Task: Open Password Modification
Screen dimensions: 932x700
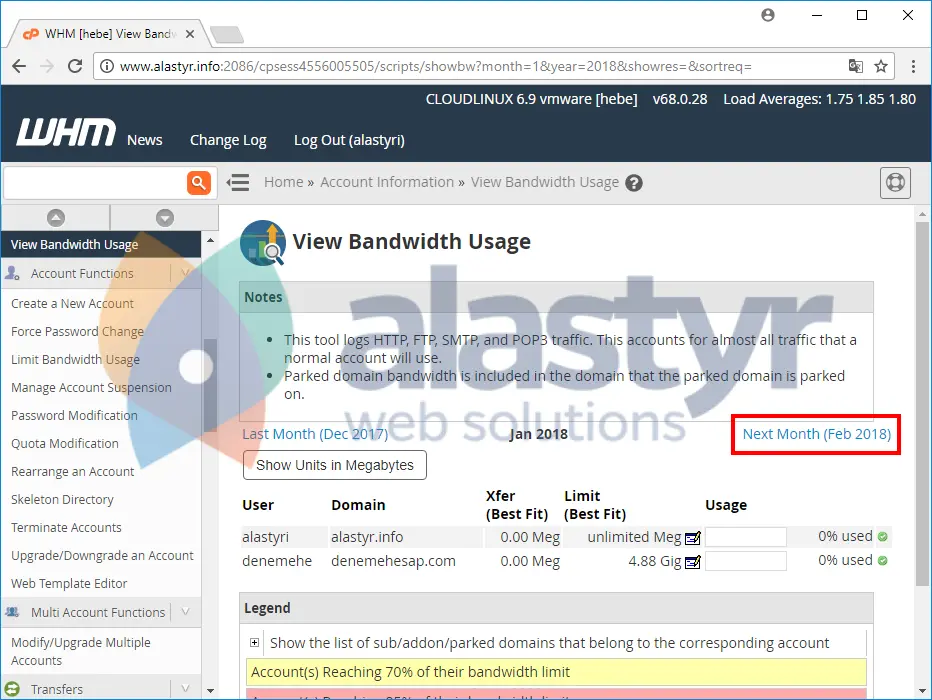Action: click(74, 415)
